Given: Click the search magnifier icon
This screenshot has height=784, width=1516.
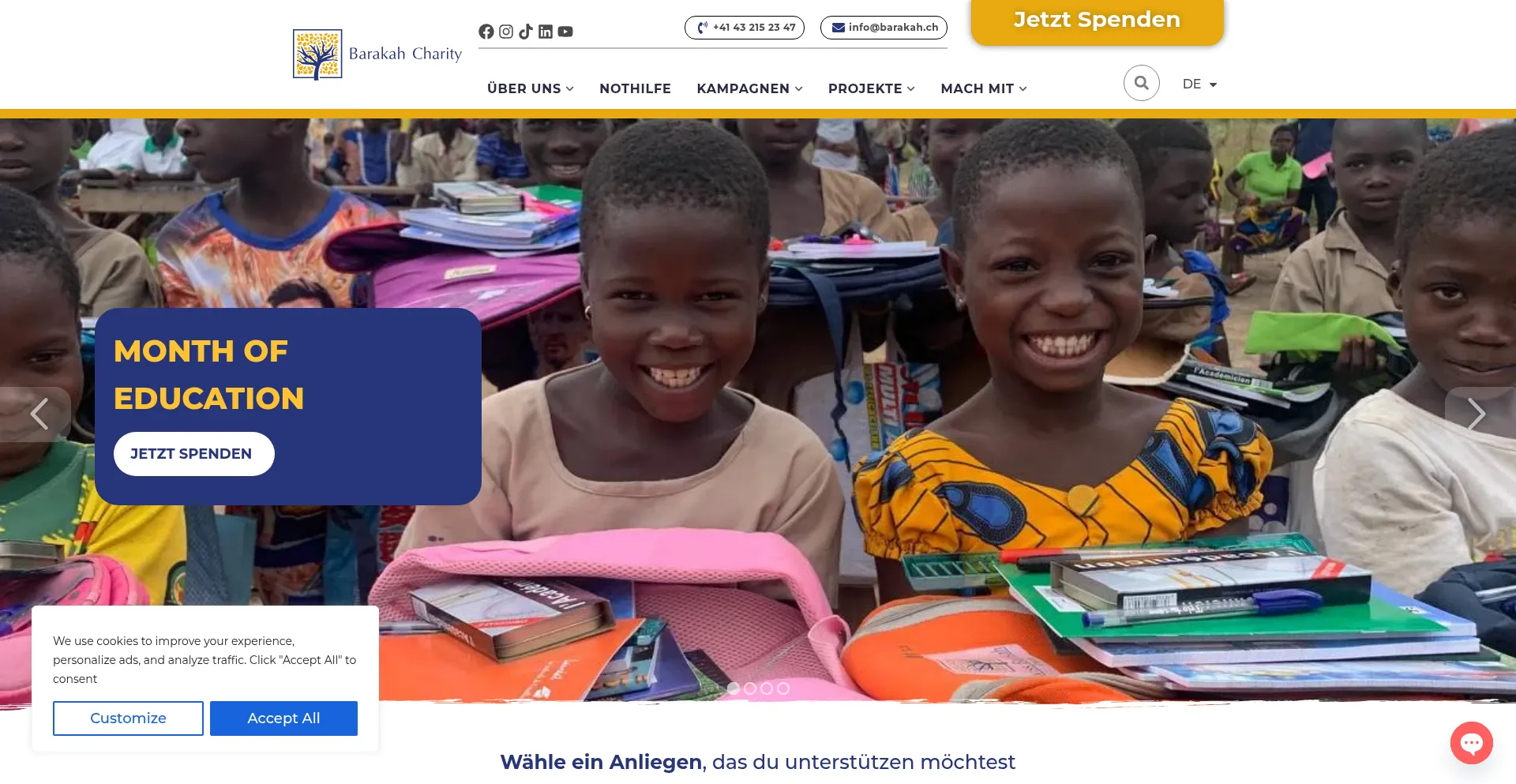Looking at the screenshot, I should point(1142,83).
